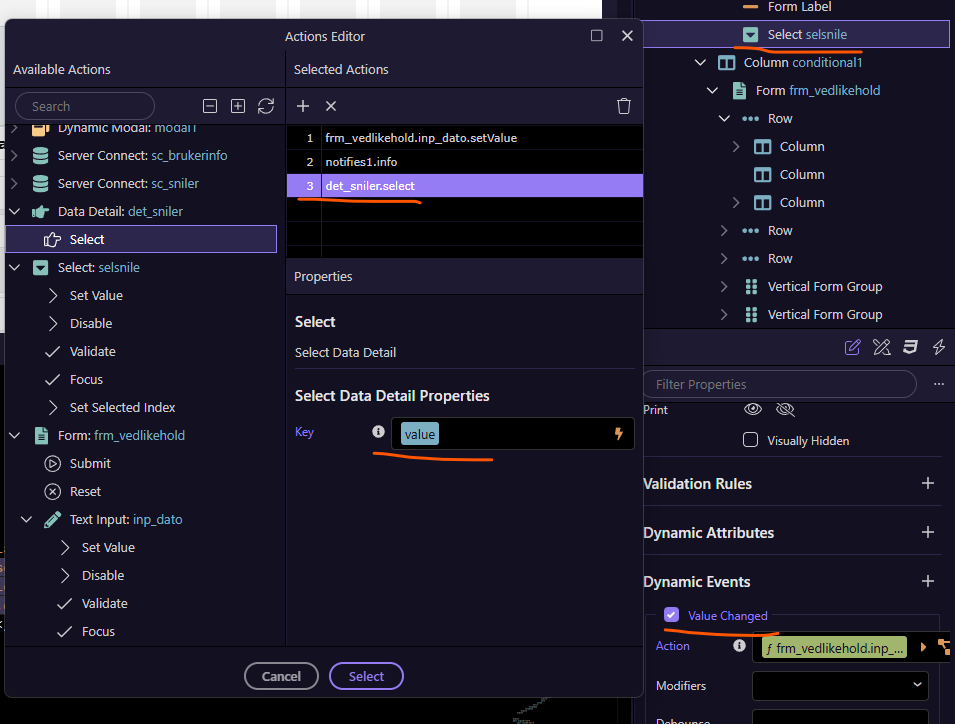Image resolution: width=955 pixels, height=724 pixels.
Task: Open filter properties more options menu
Action: pyautogui.click(x=939, y=384)
